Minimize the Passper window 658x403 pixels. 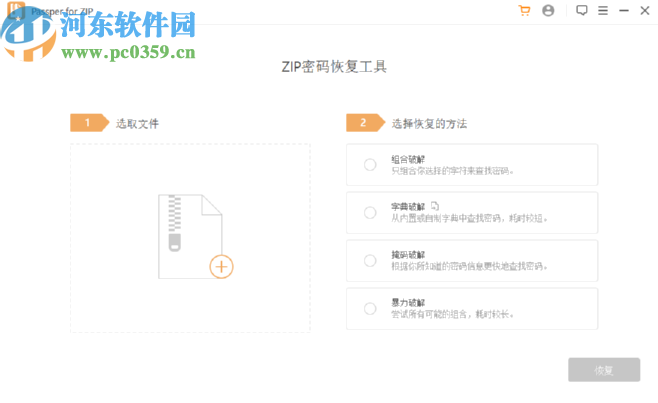tap(626, 10)
